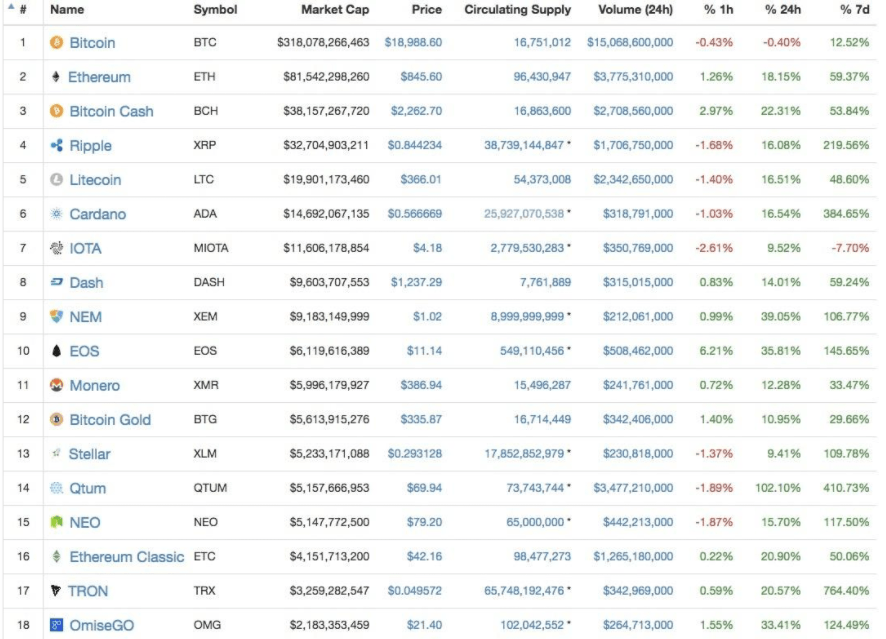Click the MIOTA symbol cell
886x639 pixels.
[x=211, y=248]
